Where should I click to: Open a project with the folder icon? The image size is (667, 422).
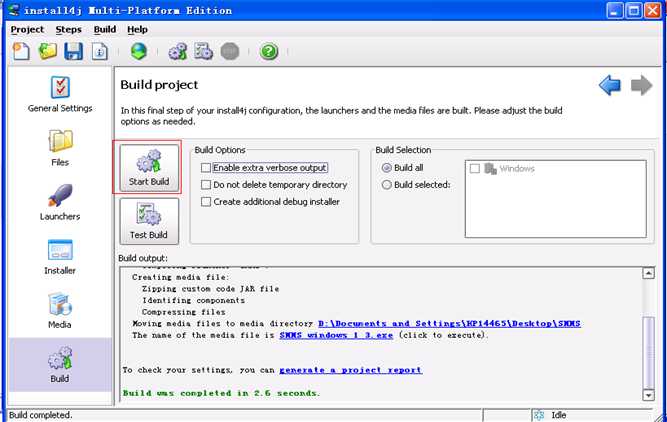coord(48,51)
